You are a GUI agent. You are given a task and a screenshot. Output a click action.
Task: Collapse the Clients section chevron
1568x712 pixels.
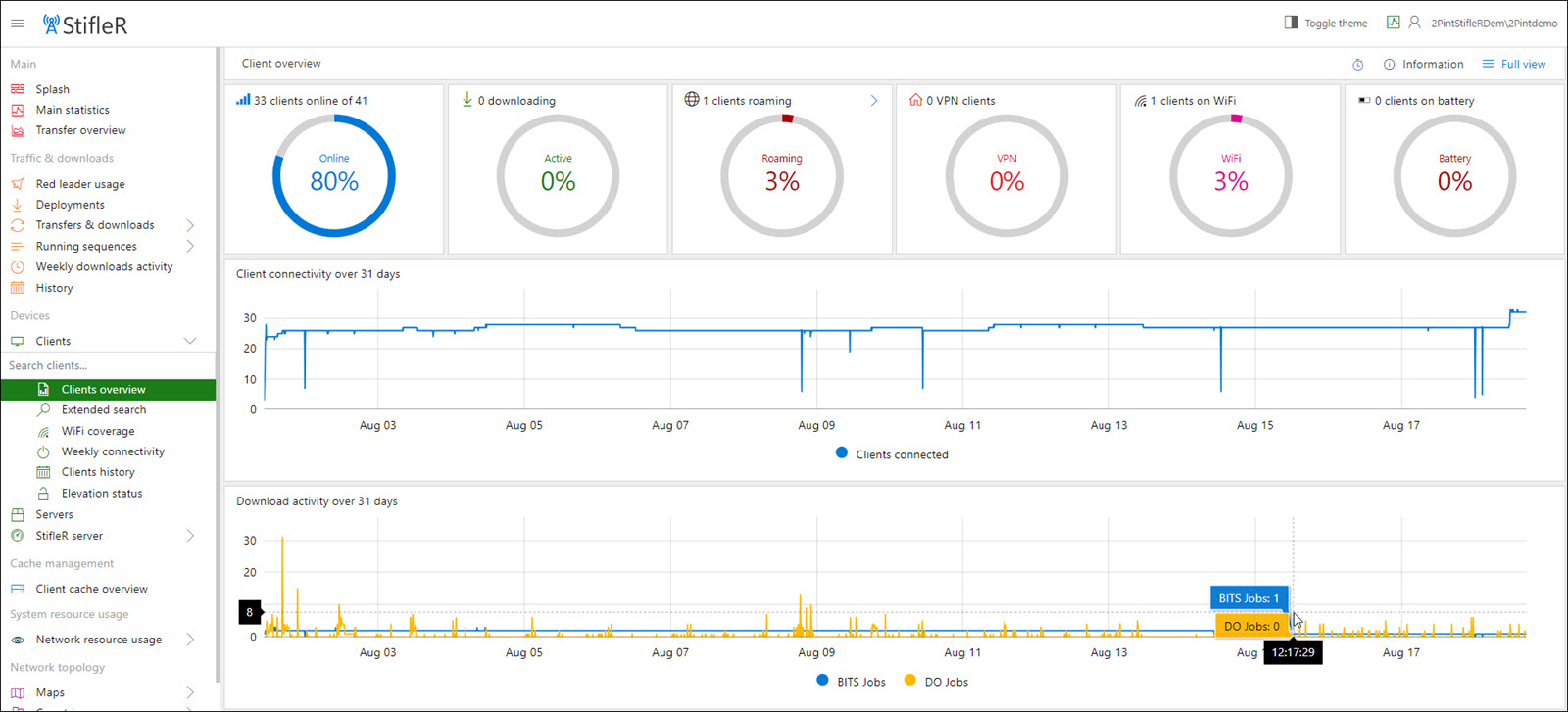[190, 341]
